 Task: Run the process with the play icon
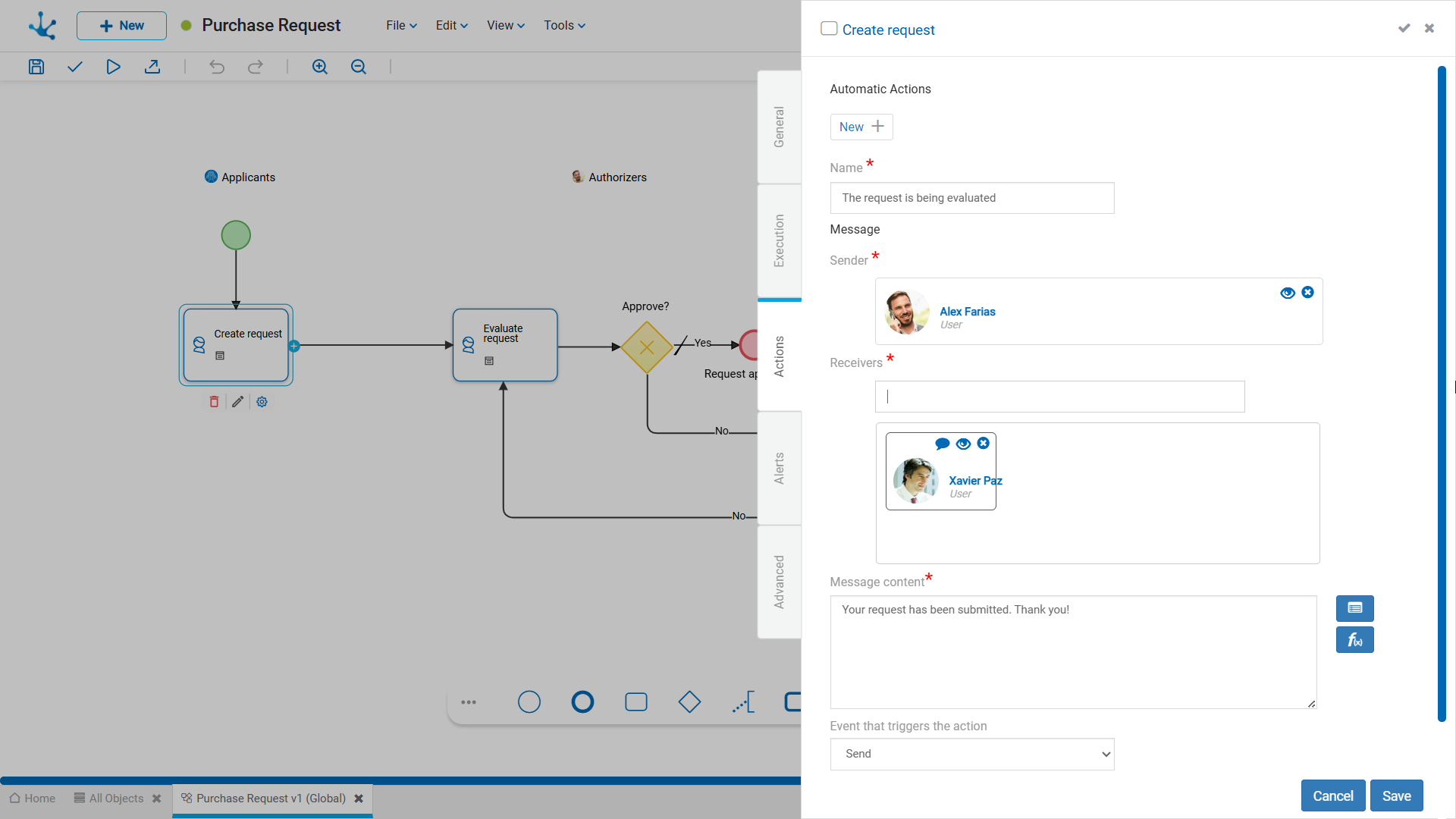click(x=113, y=67)
